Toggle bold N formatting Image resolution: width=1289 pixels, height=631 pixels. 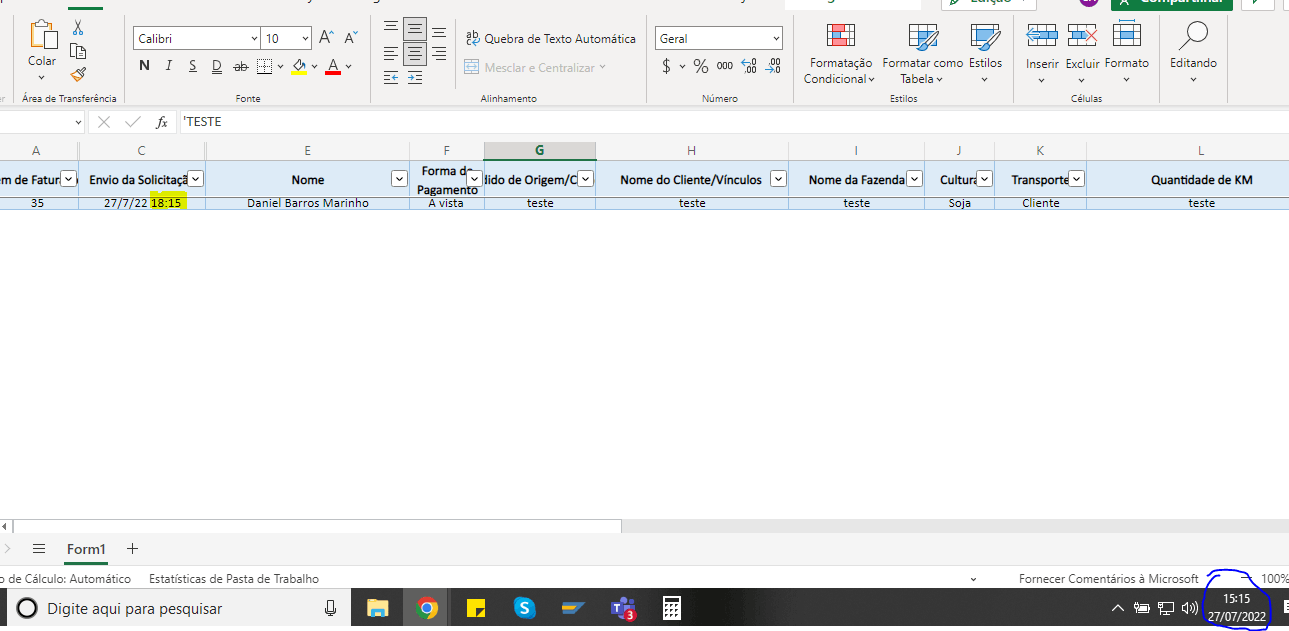(x=144, y=66)
